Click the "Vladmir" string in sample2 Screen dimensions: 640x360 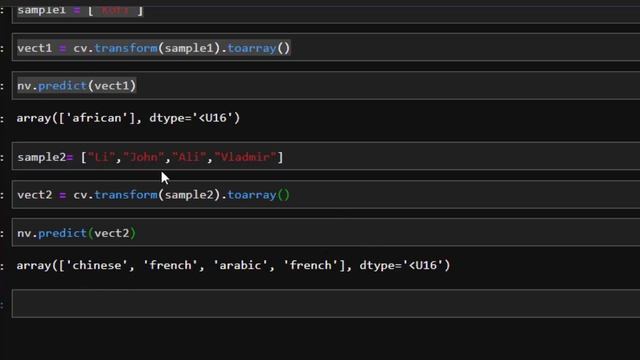[245, 157]
